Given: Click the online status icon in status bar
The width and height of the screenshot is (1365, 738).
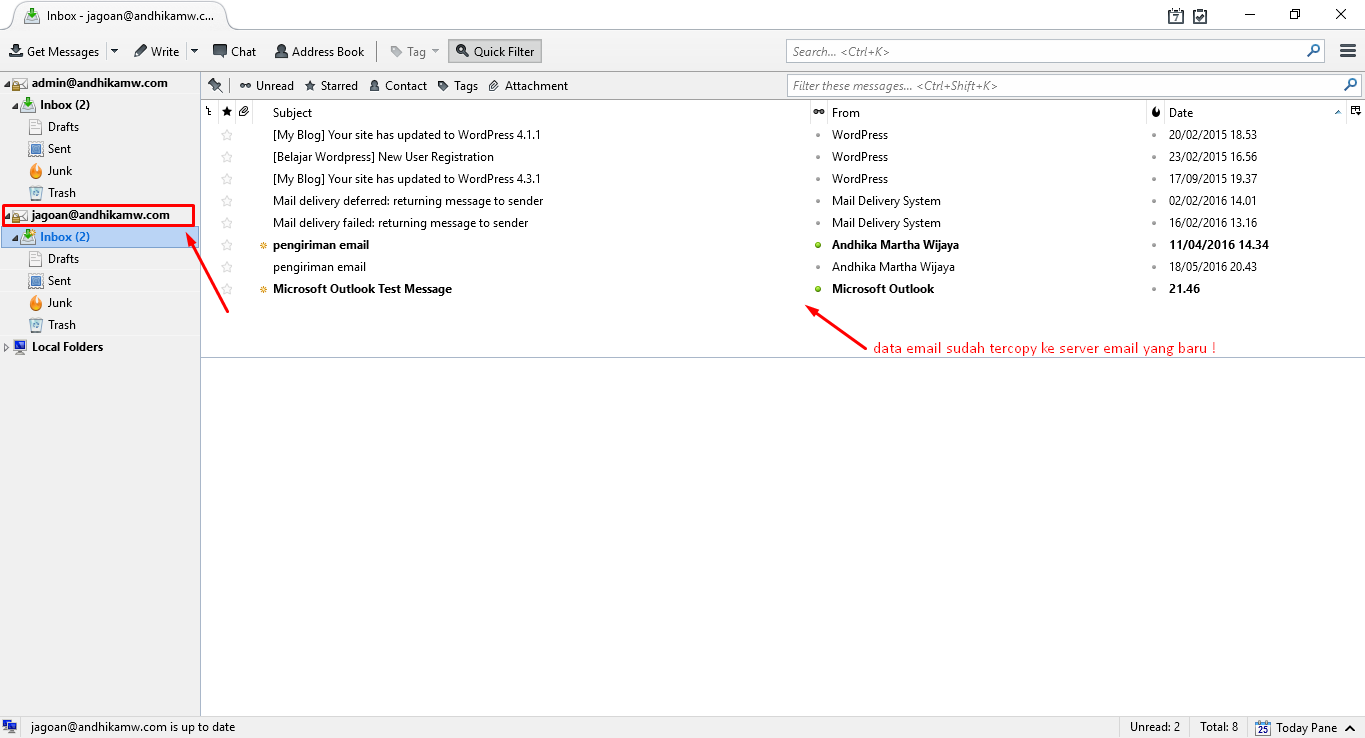Looking at the screenshot, I should (10, 727).
